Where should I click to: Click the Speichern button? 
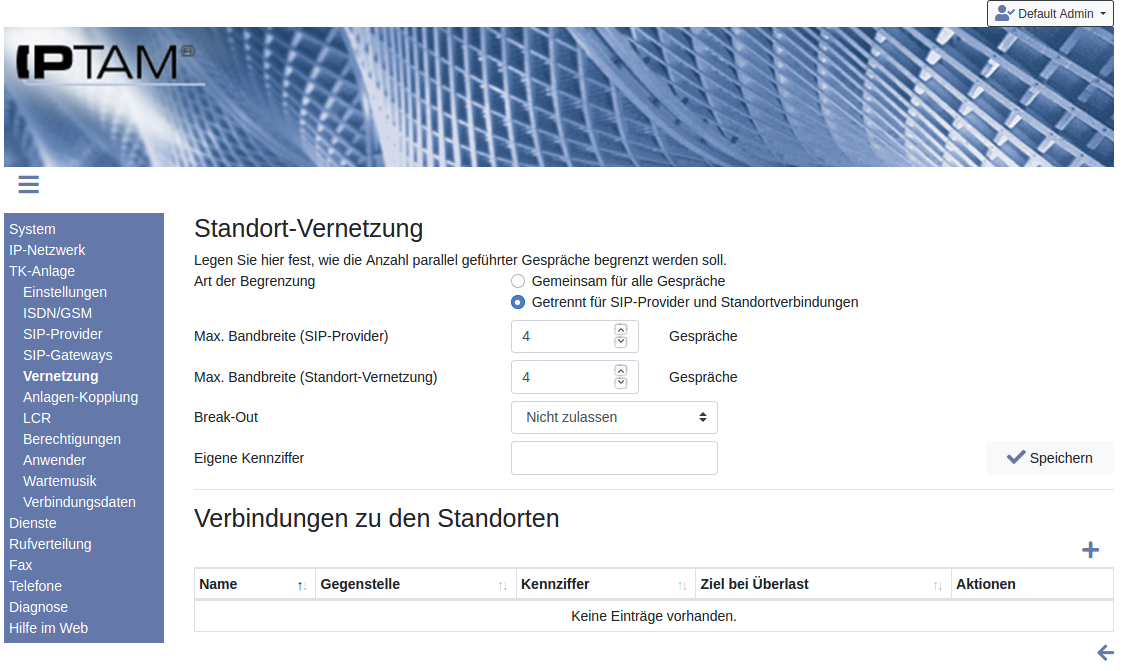coord(1049,458)
